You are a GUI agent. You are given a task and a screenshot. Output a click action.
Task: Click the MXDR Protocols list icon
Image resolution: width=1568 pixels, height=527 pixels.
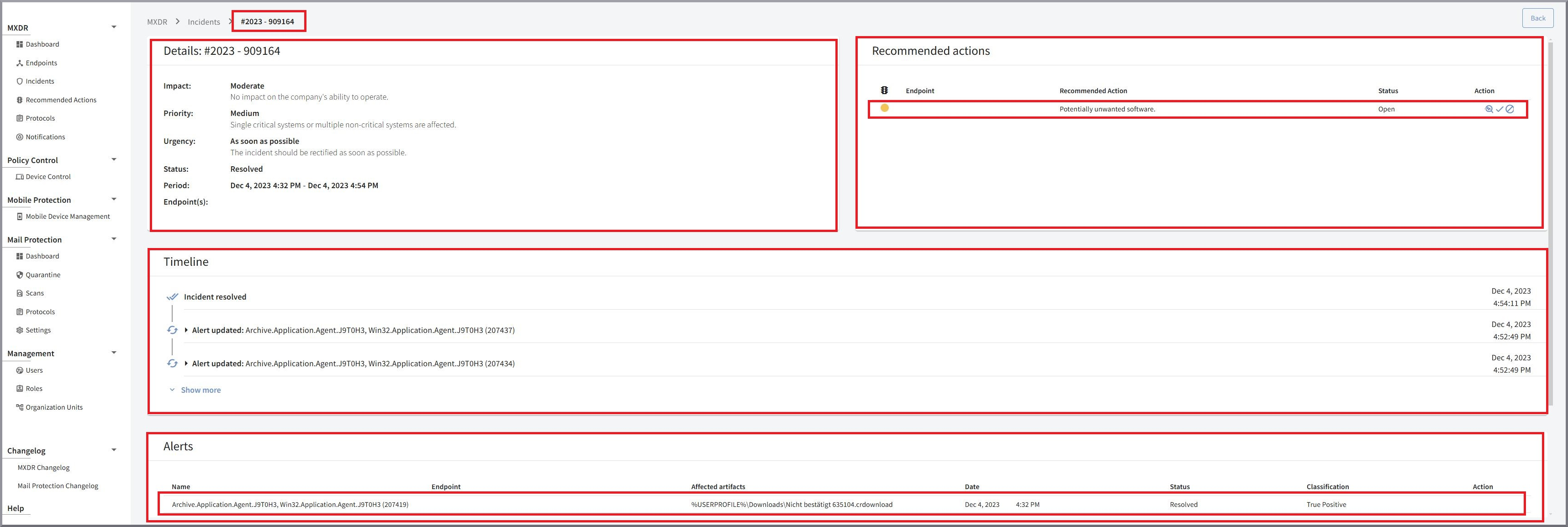tap(20, 119)
